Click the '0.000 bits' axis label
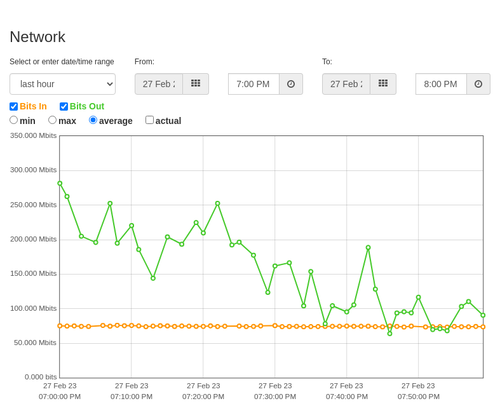The image size is (500, 403). click(41, 377)
